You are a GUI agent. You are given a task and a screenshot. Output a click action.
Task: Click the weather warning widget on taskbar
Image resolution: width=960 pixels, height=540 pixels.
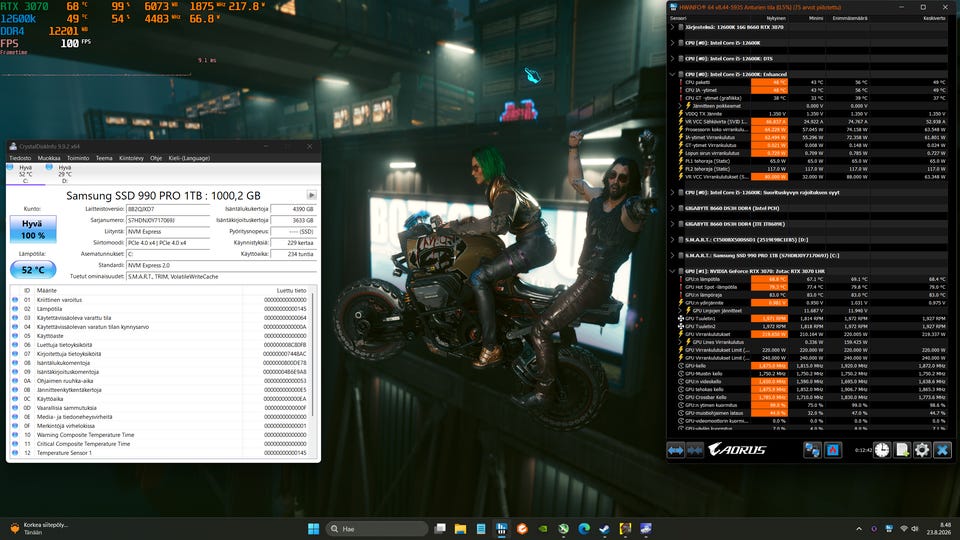(39, 528)
